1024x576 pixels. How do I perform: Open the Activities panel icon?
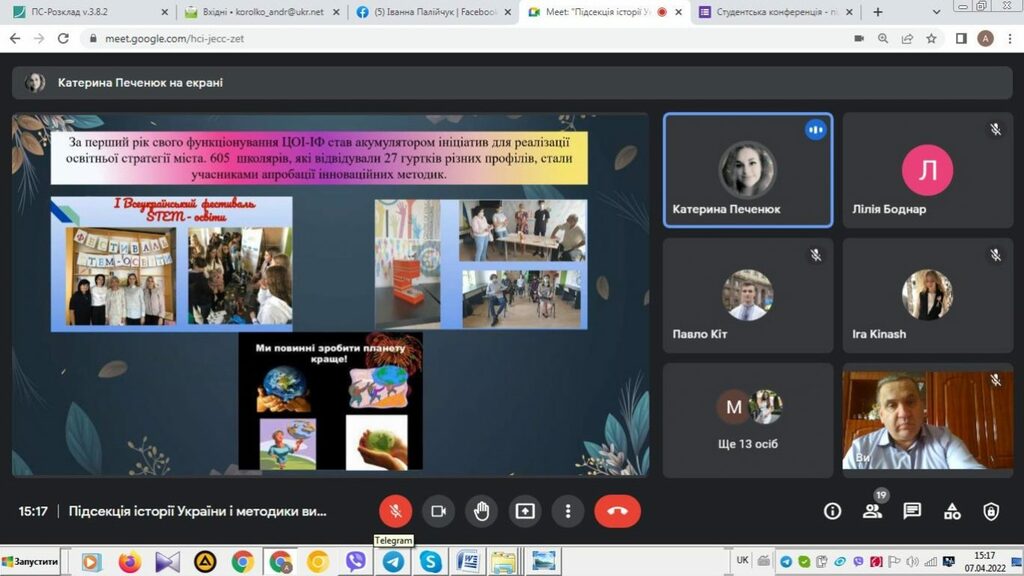(952, 511)
